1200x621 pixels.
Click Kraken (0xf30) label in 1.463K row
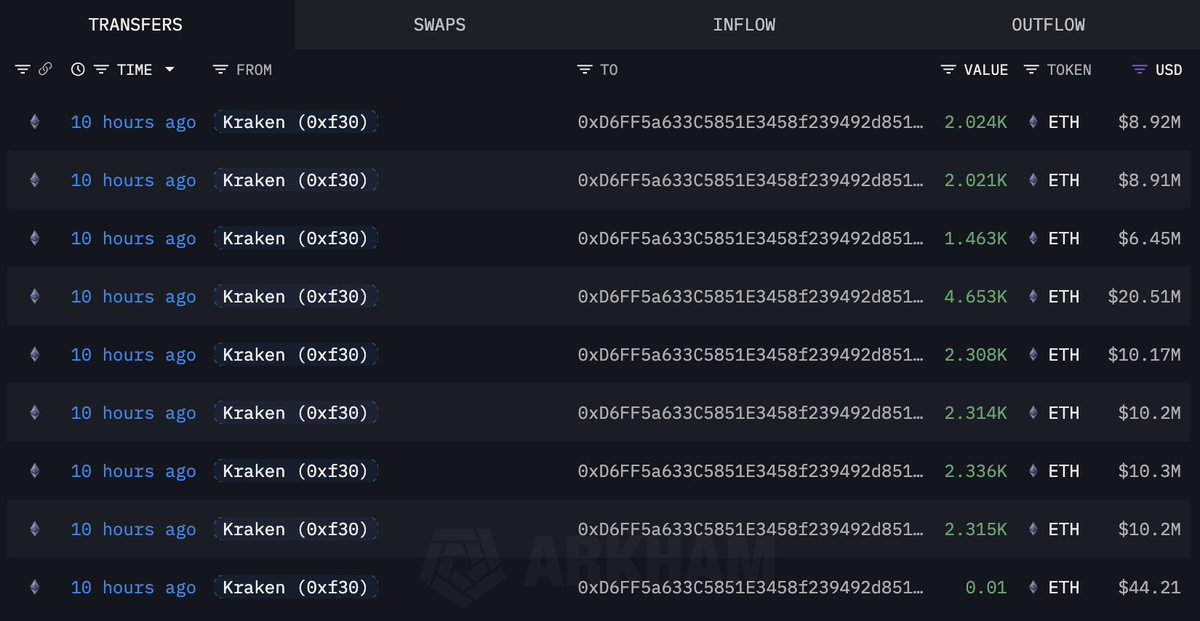click(295, 239)
